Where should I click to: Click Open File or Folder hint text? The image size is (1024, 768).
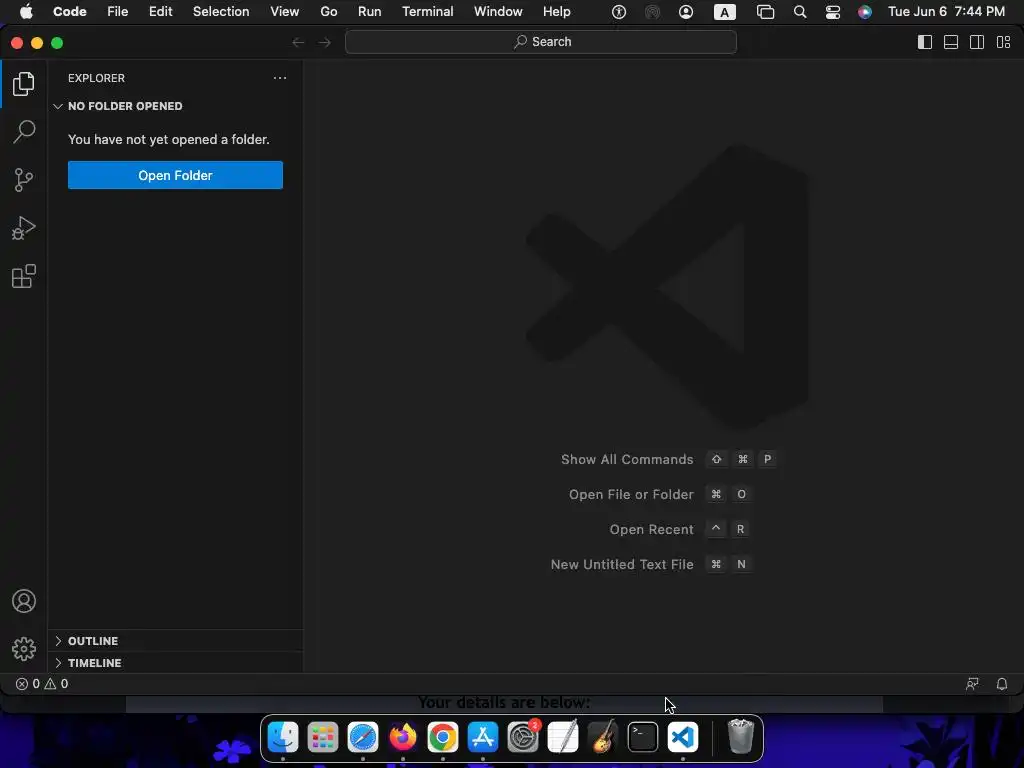click(631, 494)
